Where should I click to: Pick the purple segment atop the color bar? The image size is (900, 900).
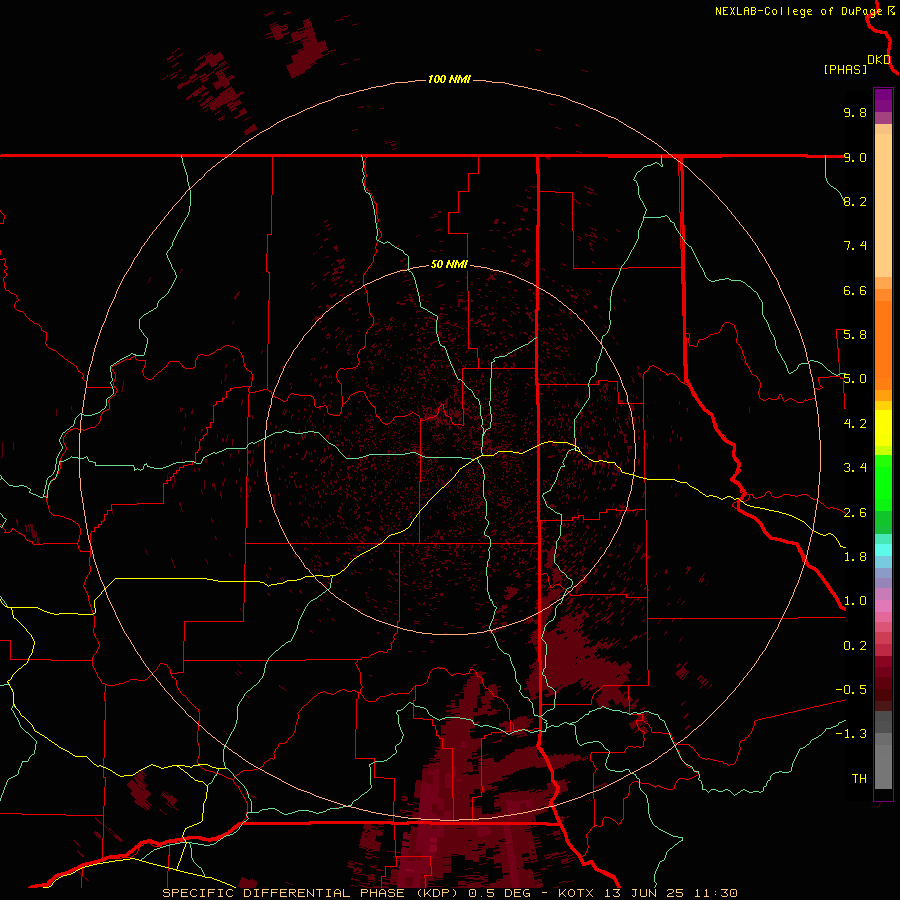tap(883, 100)
